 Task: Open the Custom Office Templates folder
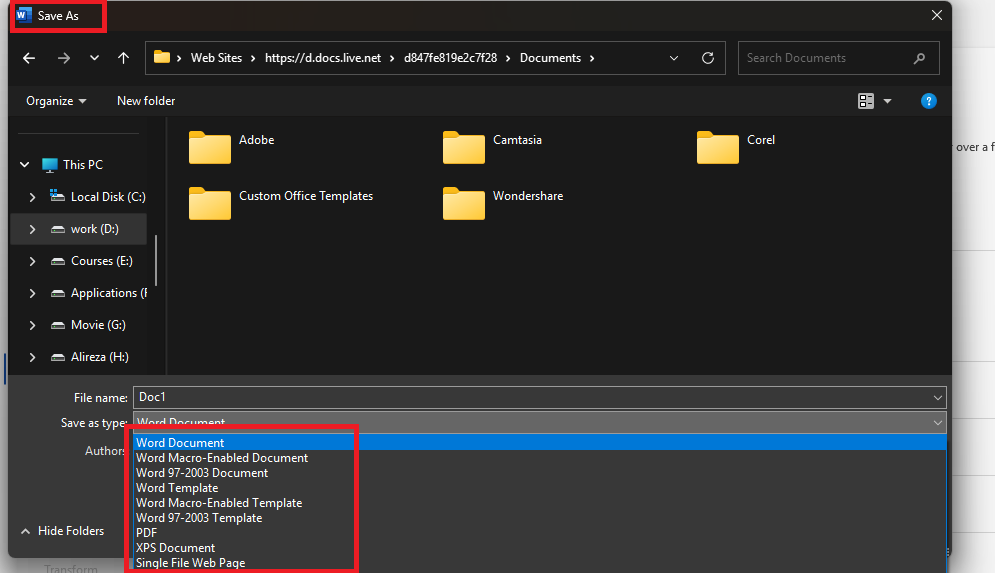click(x=211, y=203)
